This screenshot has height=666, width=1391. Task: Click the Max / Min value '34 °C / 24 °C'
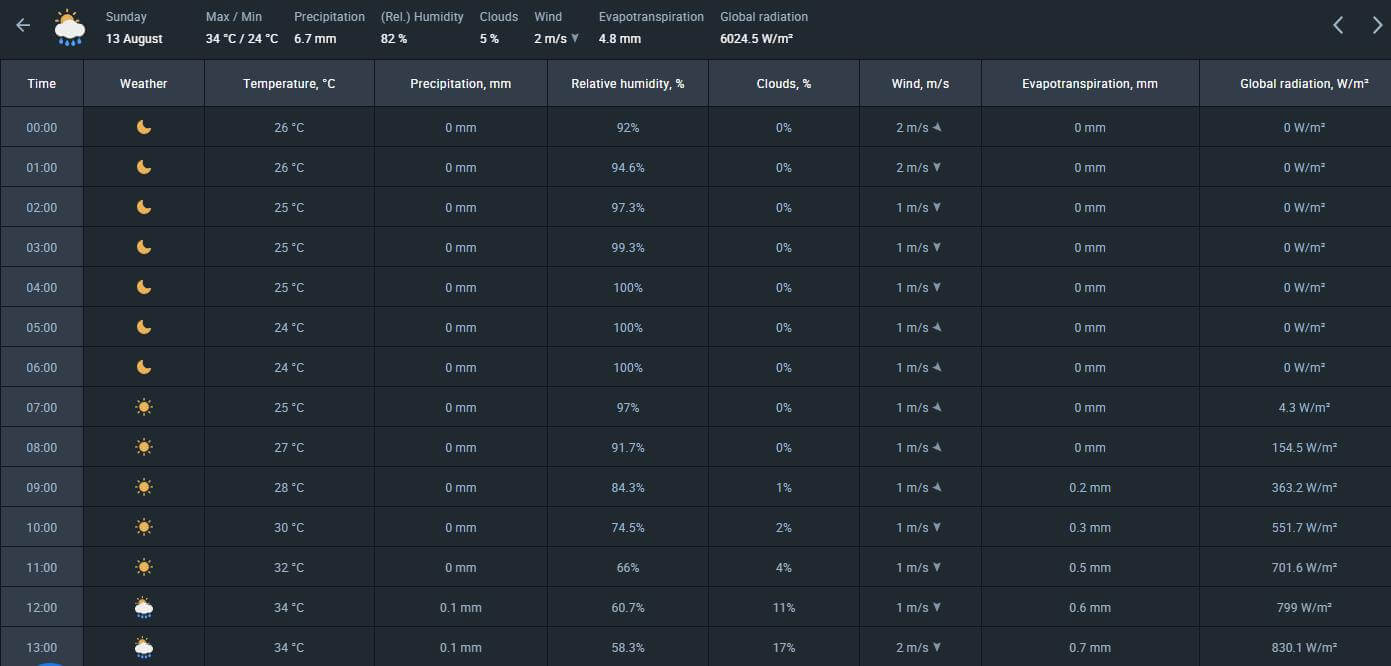tap(242, 39)
